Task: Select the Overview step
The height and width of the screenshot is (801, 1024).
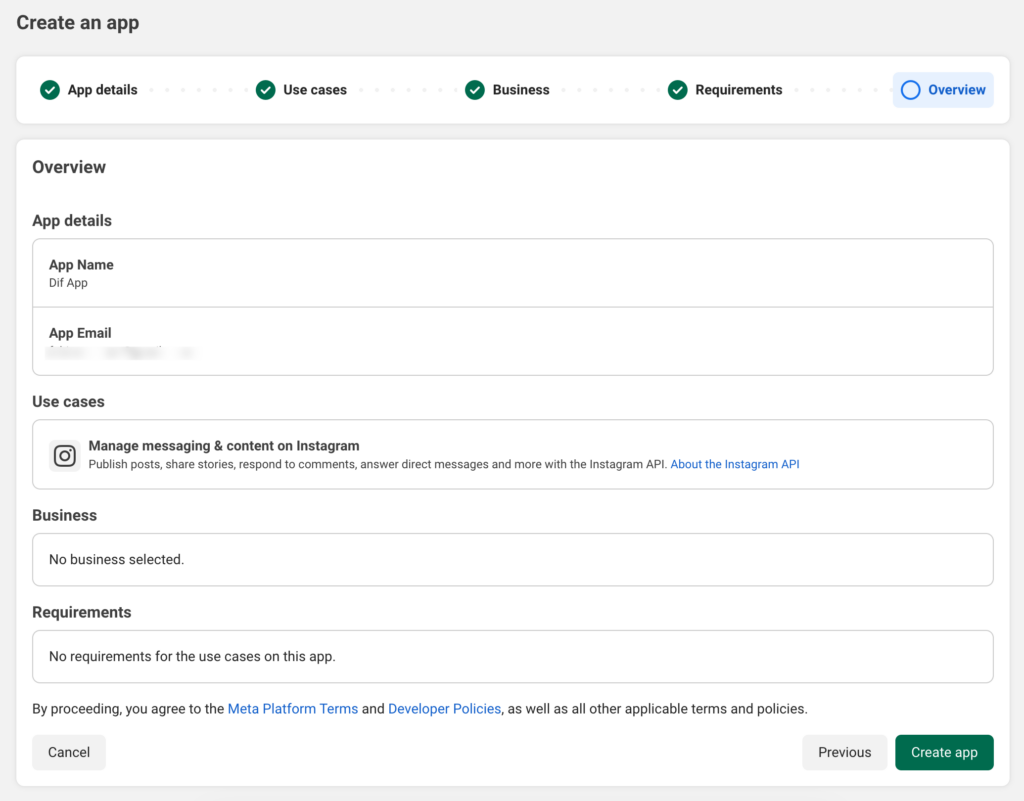Action: click(x=943, y=90)
